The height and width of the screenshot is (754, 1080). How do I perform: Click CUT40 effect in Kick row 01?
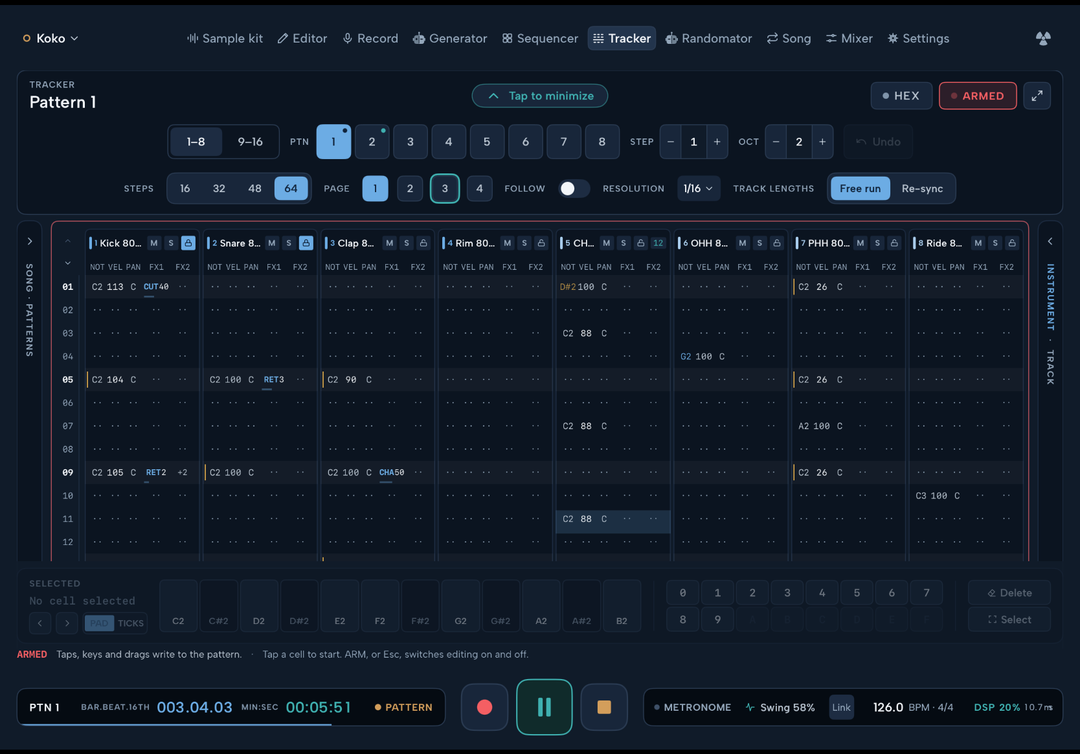coord(156,287)
